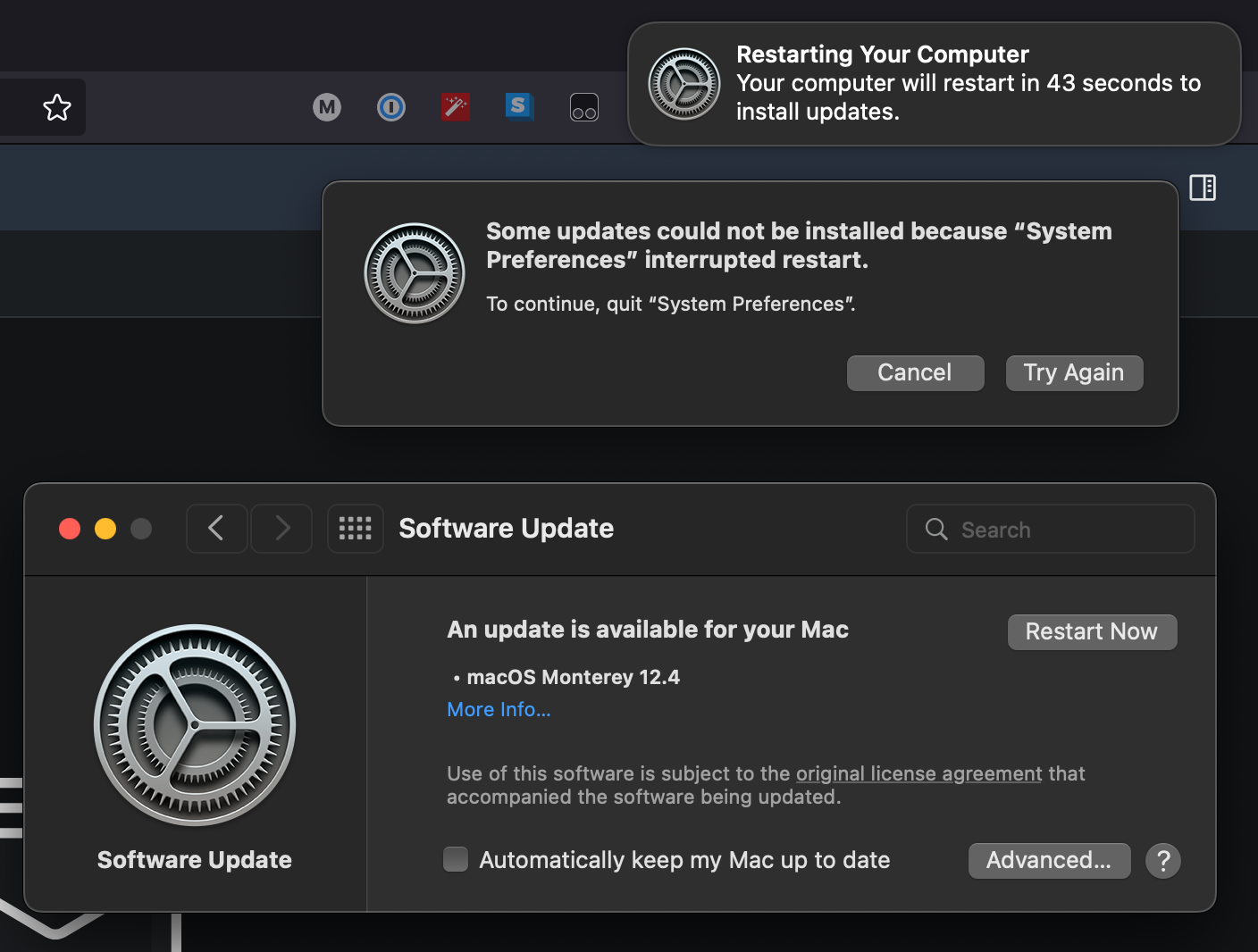The width and height of the screenshot is (1258, 952).
Task: Open the More Info… link
Action: click(499, 710)
